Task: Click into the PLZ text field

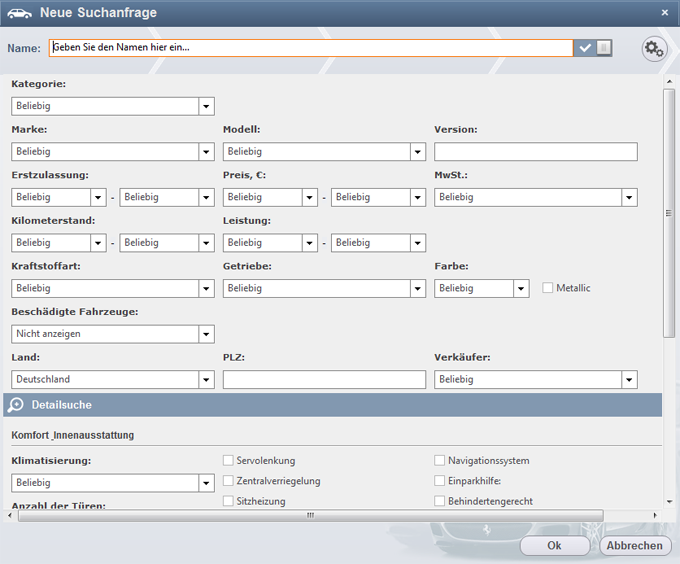Action: 324,380
